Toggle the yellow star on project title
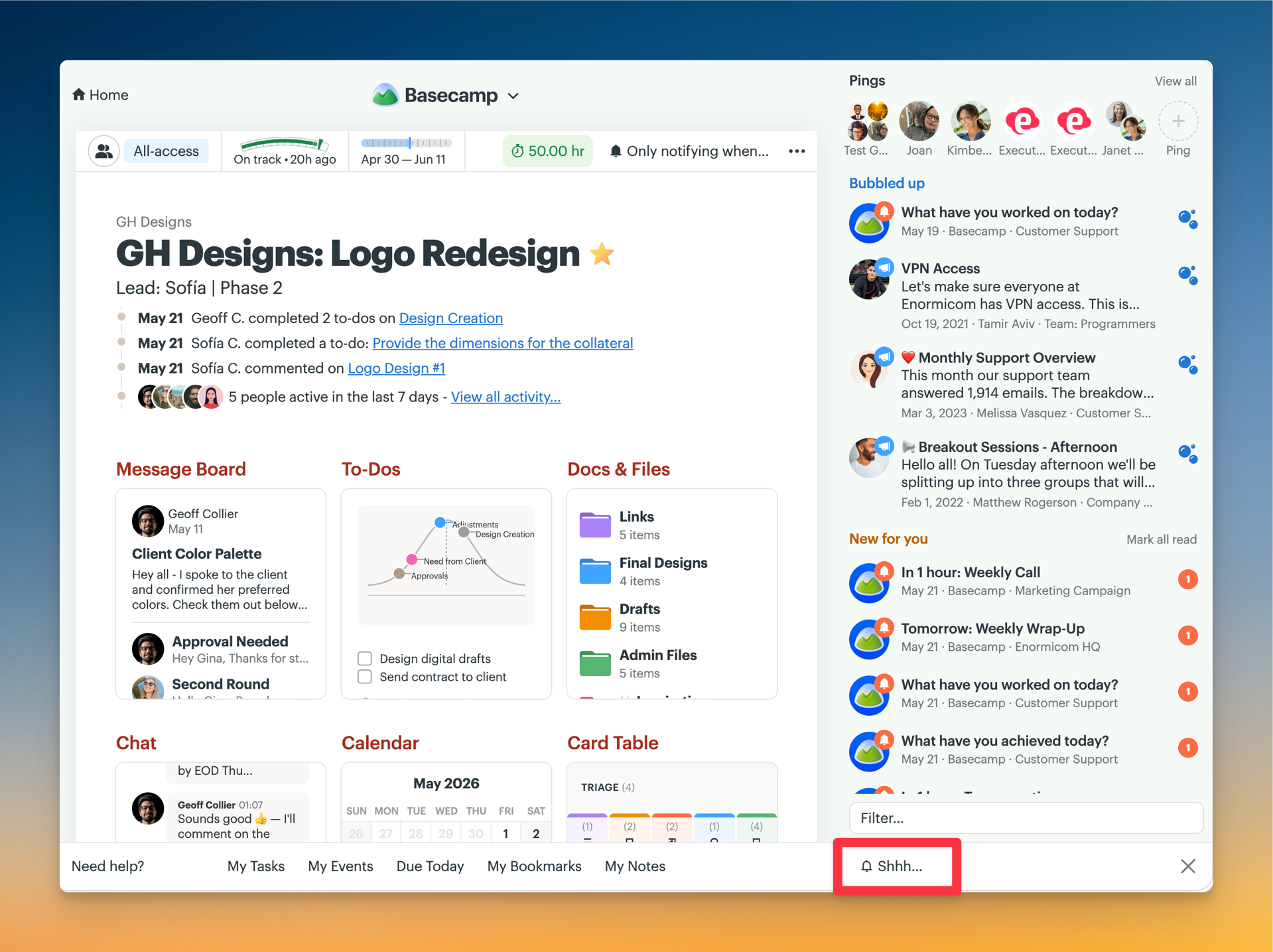Image resolution: width=1273 pixels, height=952 pixels. coord(602,253)
